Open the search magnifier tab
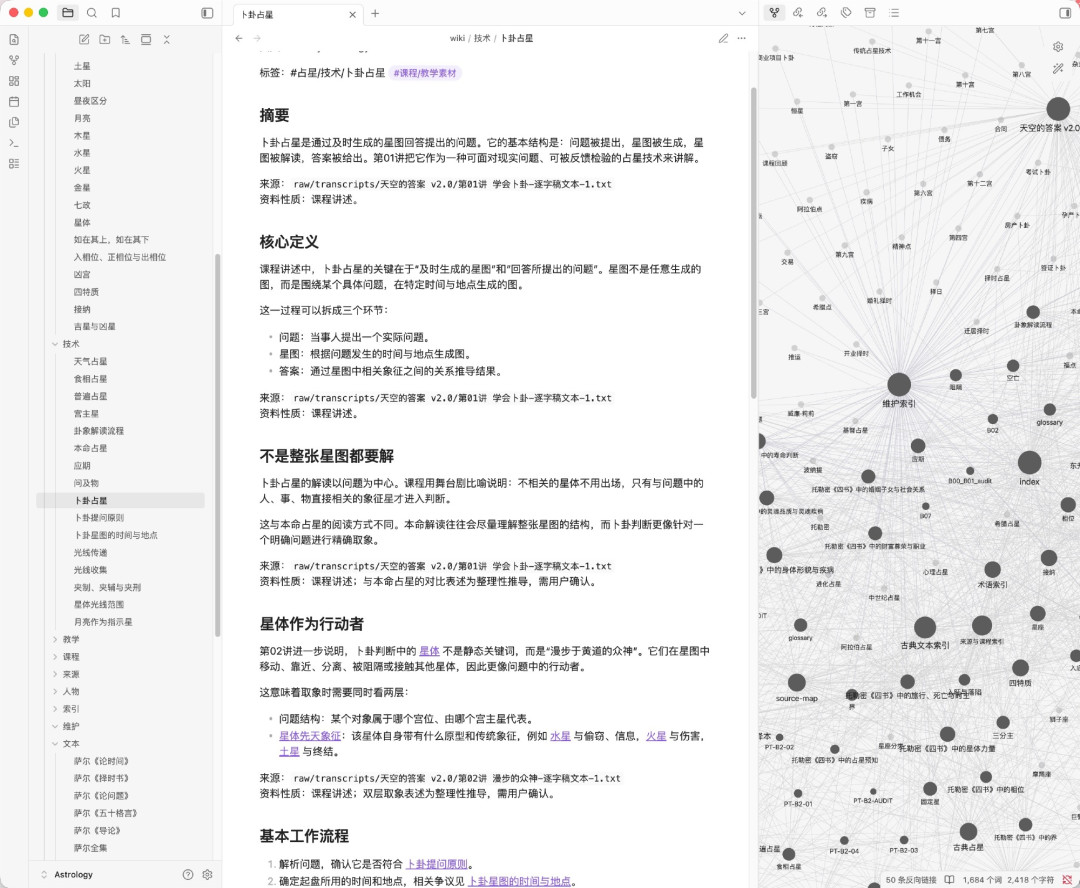The image size is (1080, 888). pyautogui.click(x=92, y=12)
